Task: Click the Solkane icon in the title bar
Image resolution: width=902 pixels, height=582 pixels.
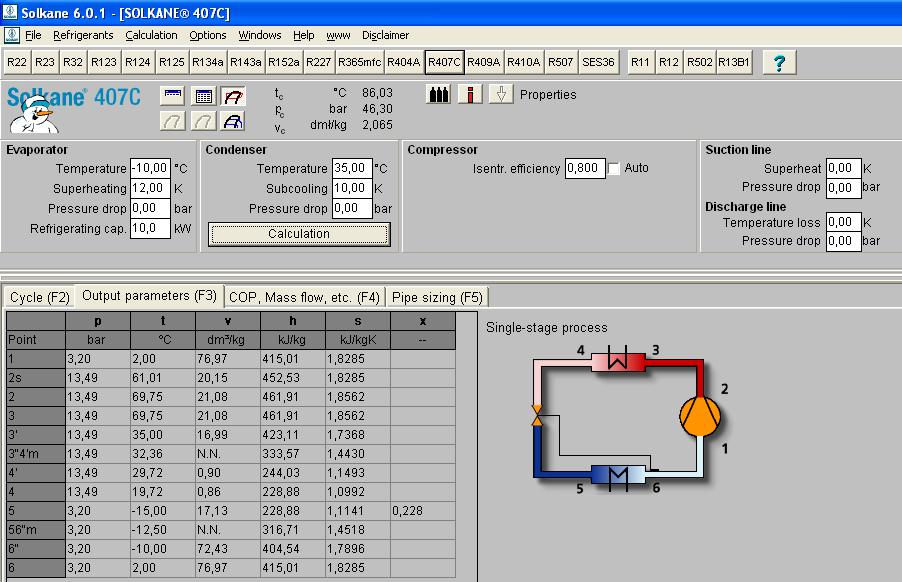Action: (10, 12)
